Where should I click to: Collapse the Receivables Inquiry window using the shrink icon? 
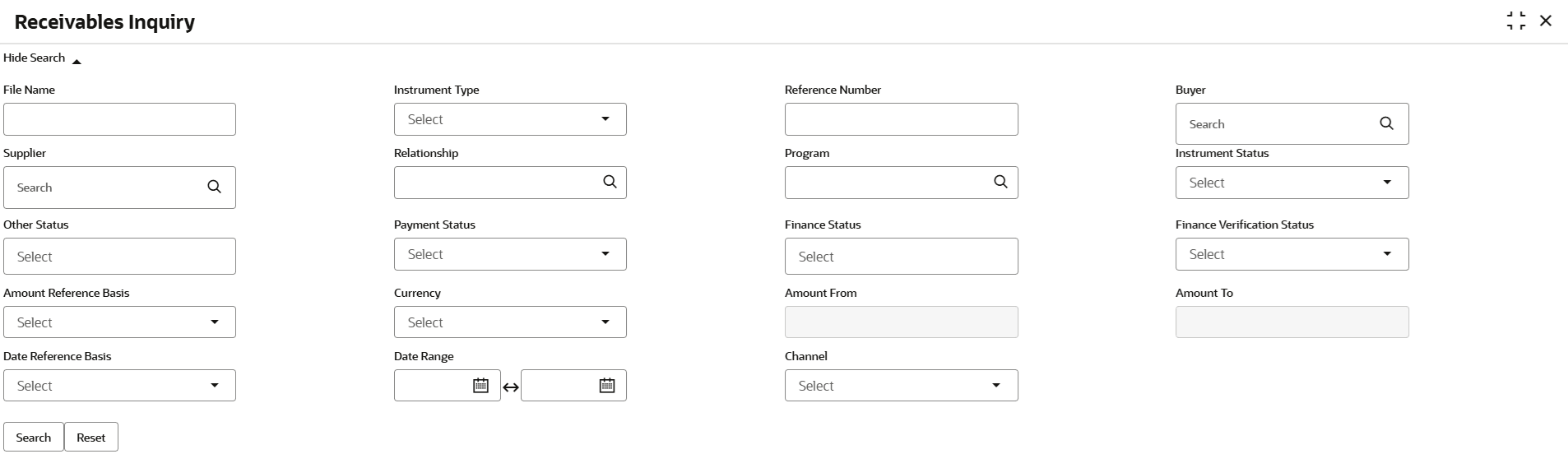pos(1516,21)
